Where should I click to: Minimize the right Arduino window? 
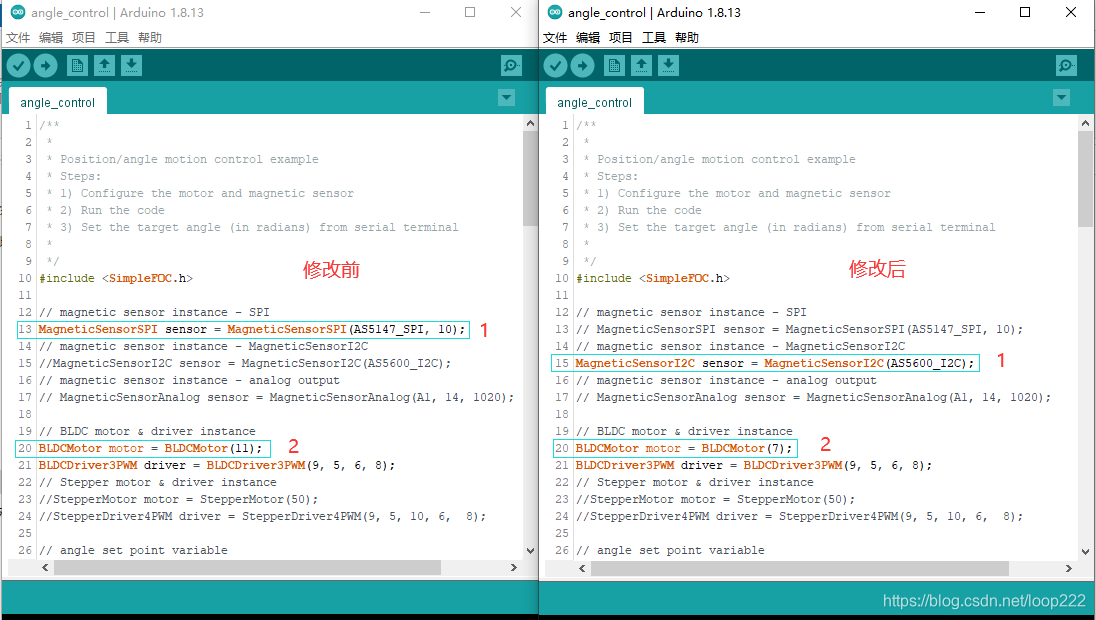[x=981, y=12]
